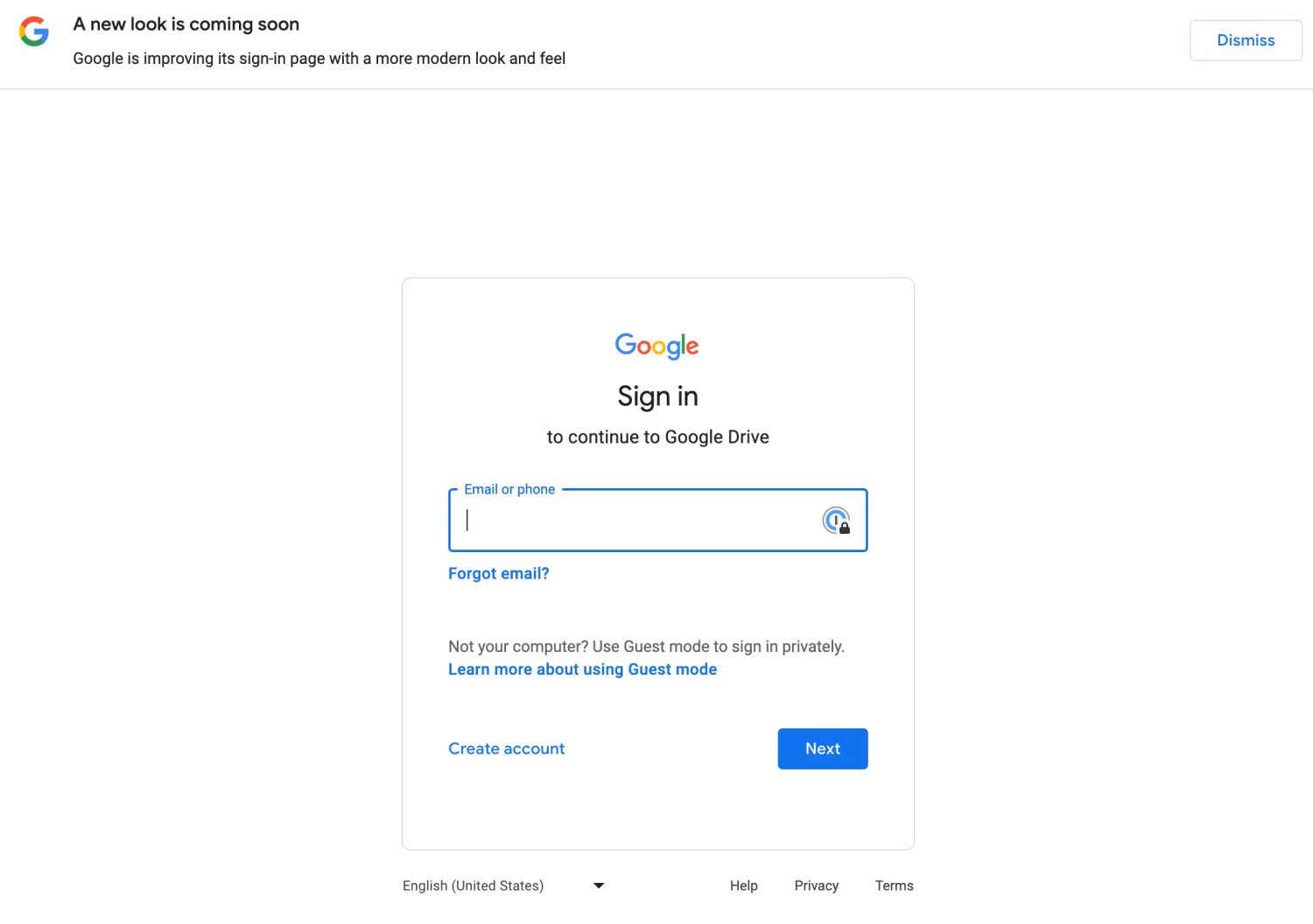Click the "A new look is coming soon" title
The height and width of the screenshot is (924, 1313).
pos(186,24)
